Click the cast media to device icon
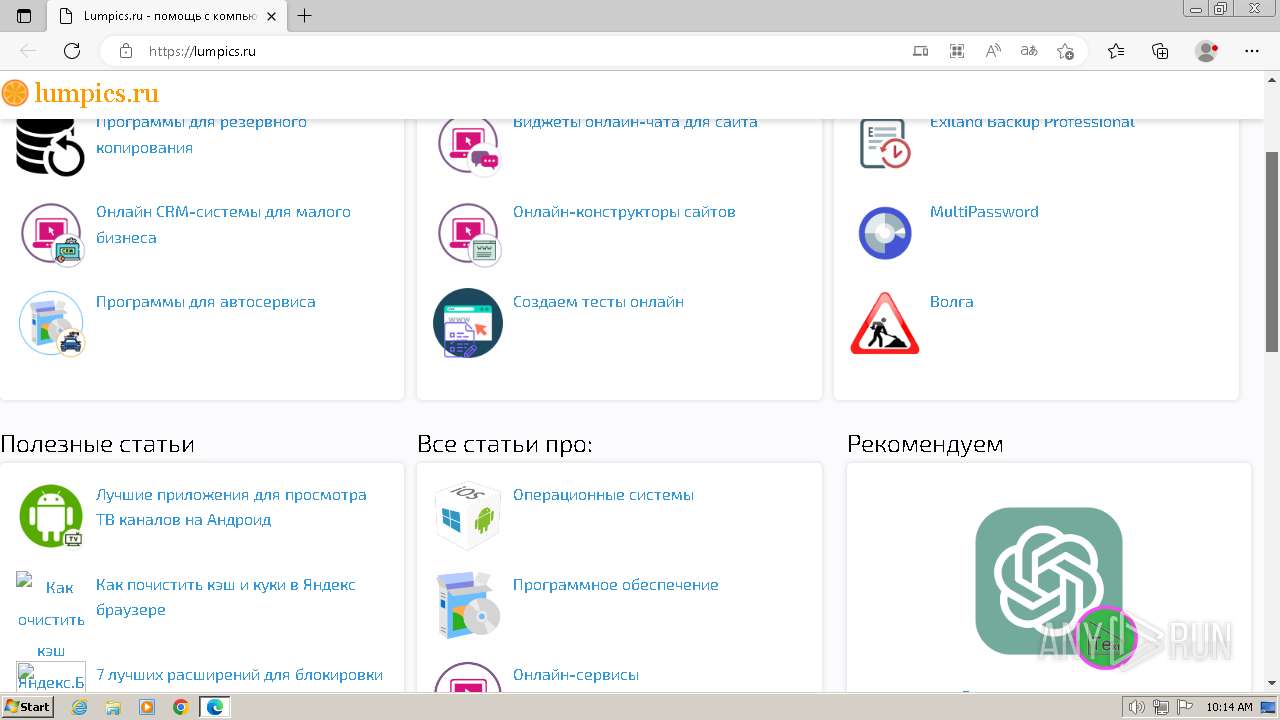The image size is (1280, 720). (921, 51)
